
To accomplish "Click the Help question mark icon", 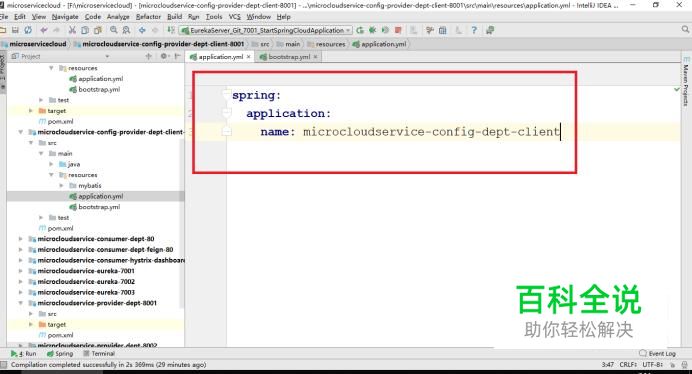I will pyautogui.click(x=474, y=30).
